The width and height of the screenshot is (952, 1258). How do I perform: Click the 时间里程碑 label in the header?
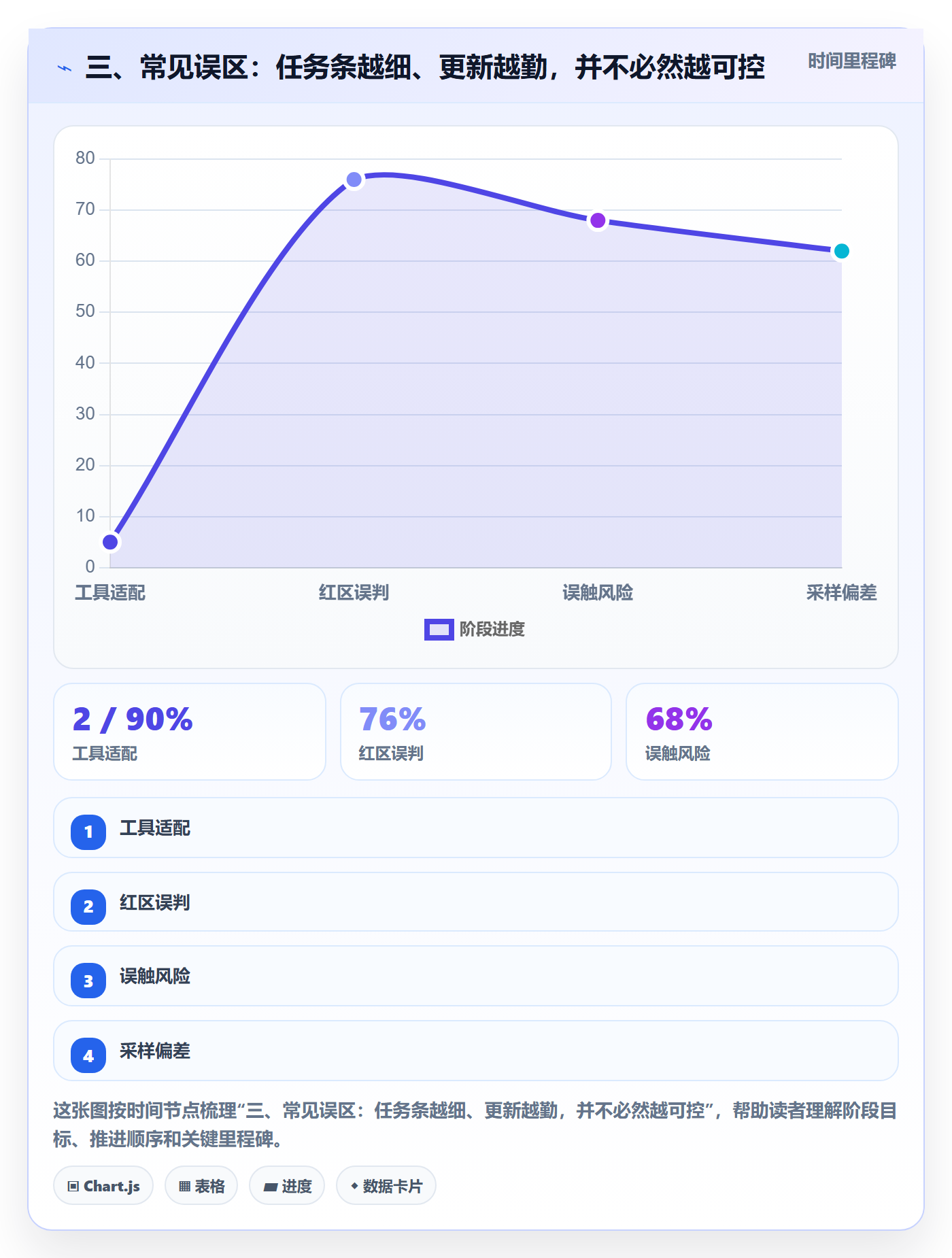[852, 61]
